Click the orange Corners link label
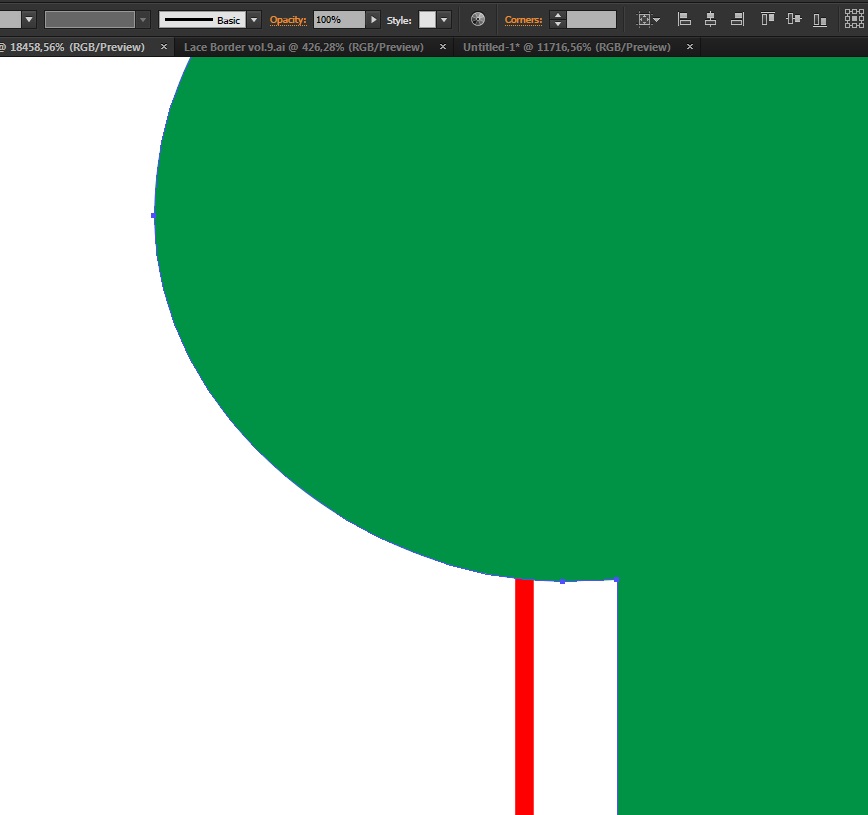Image resolution: width=868 pixels, height=815 pixels. coord(523,20)
